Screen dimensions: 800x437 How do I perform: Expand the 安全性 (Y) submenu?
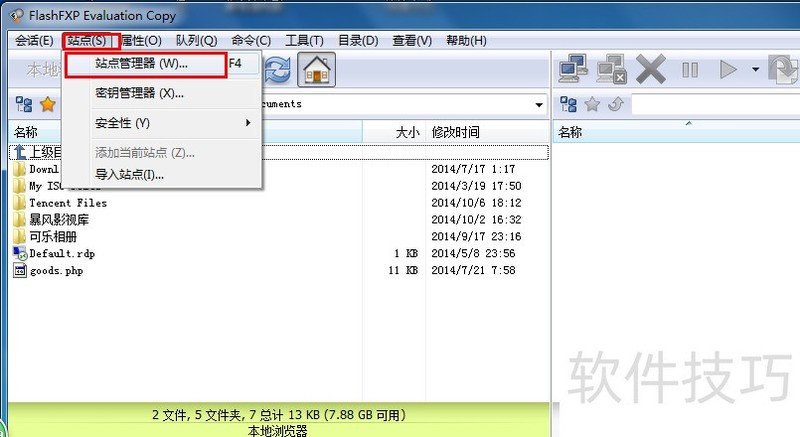point(161,123)
